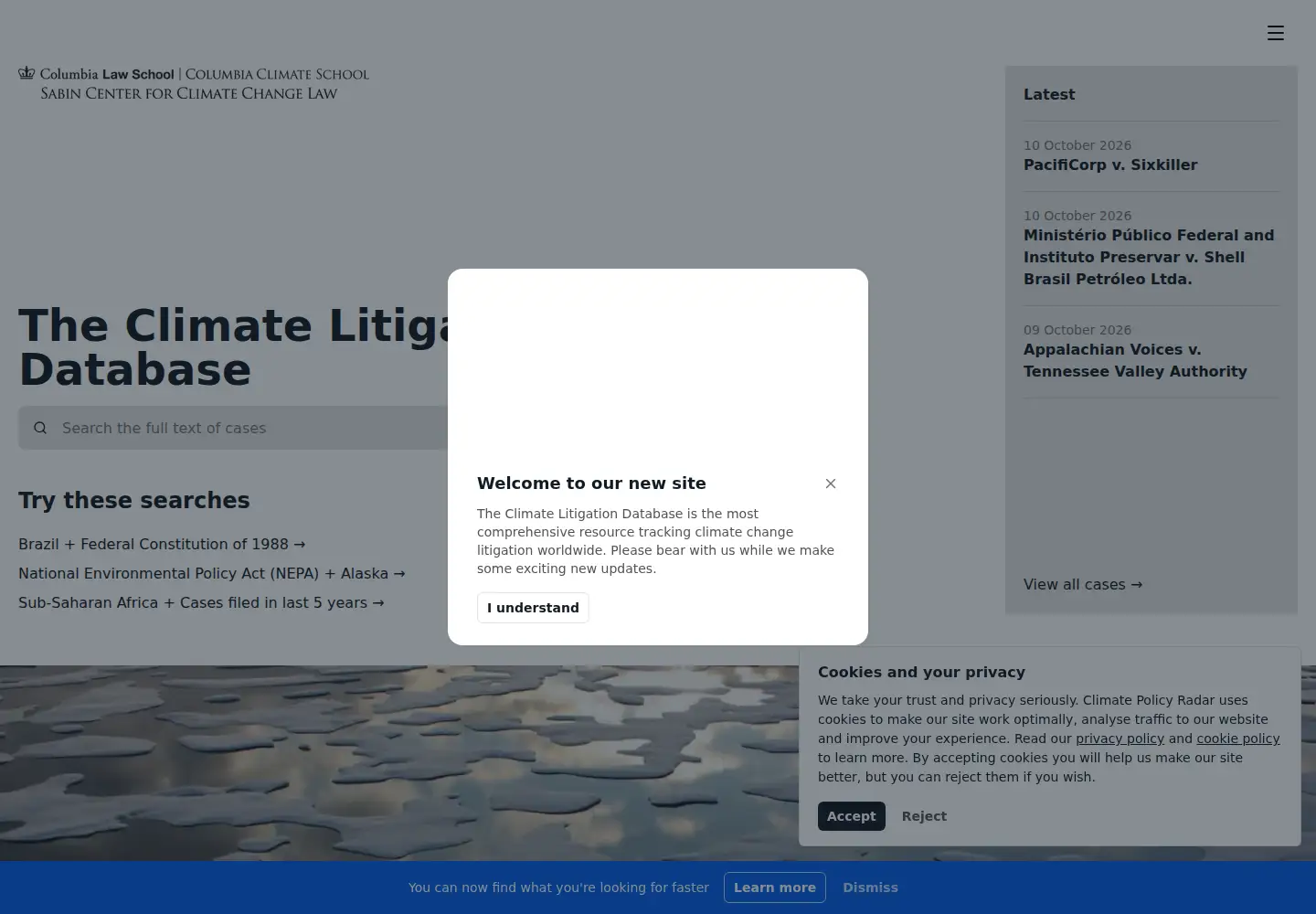Try the Sub-Saharan Africa cases search
This screenshot has width=1316, height=914.
201,603
